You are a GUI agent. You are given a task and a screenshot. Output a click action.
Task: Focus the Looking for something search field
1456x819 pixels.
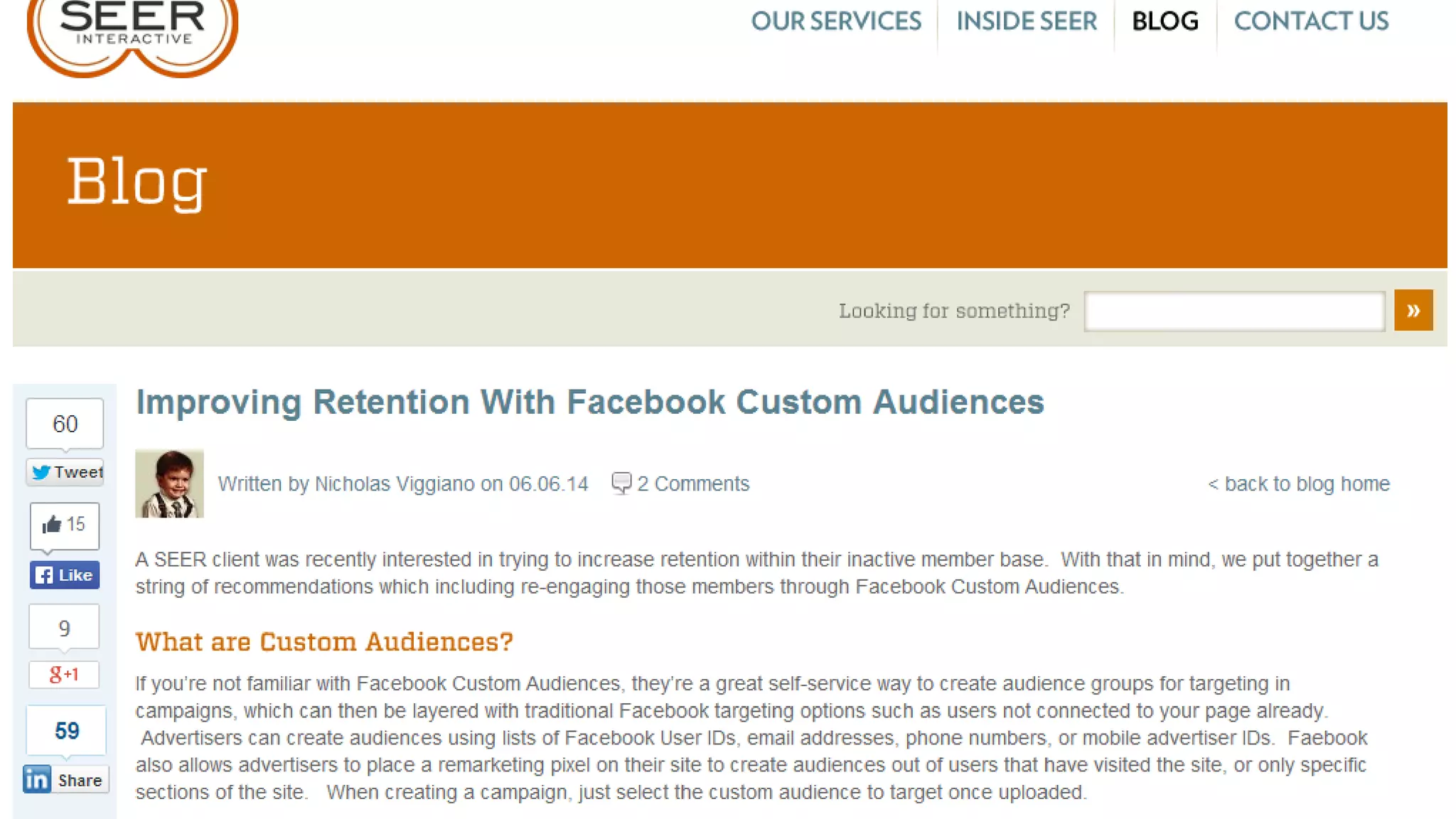coord(1234,311)
